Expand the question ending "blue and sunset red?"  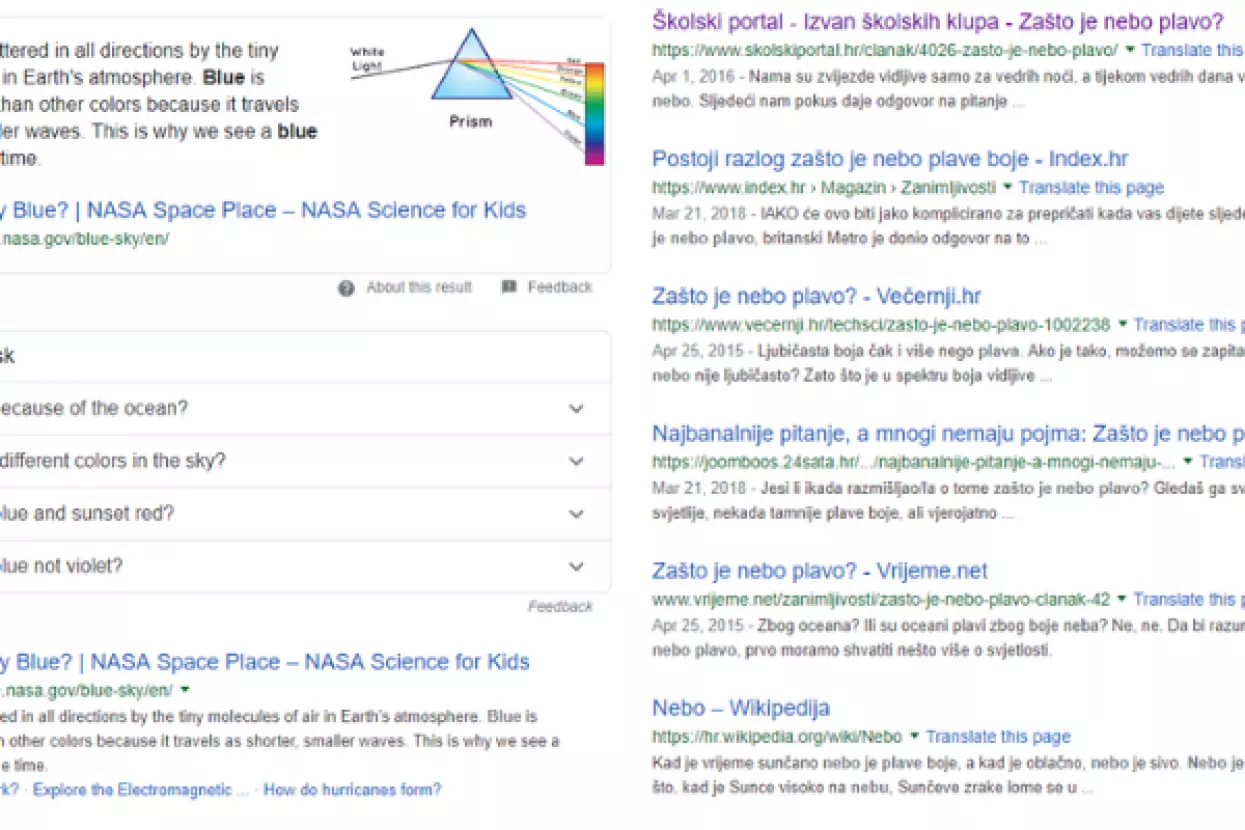click(x=576, y=514)
